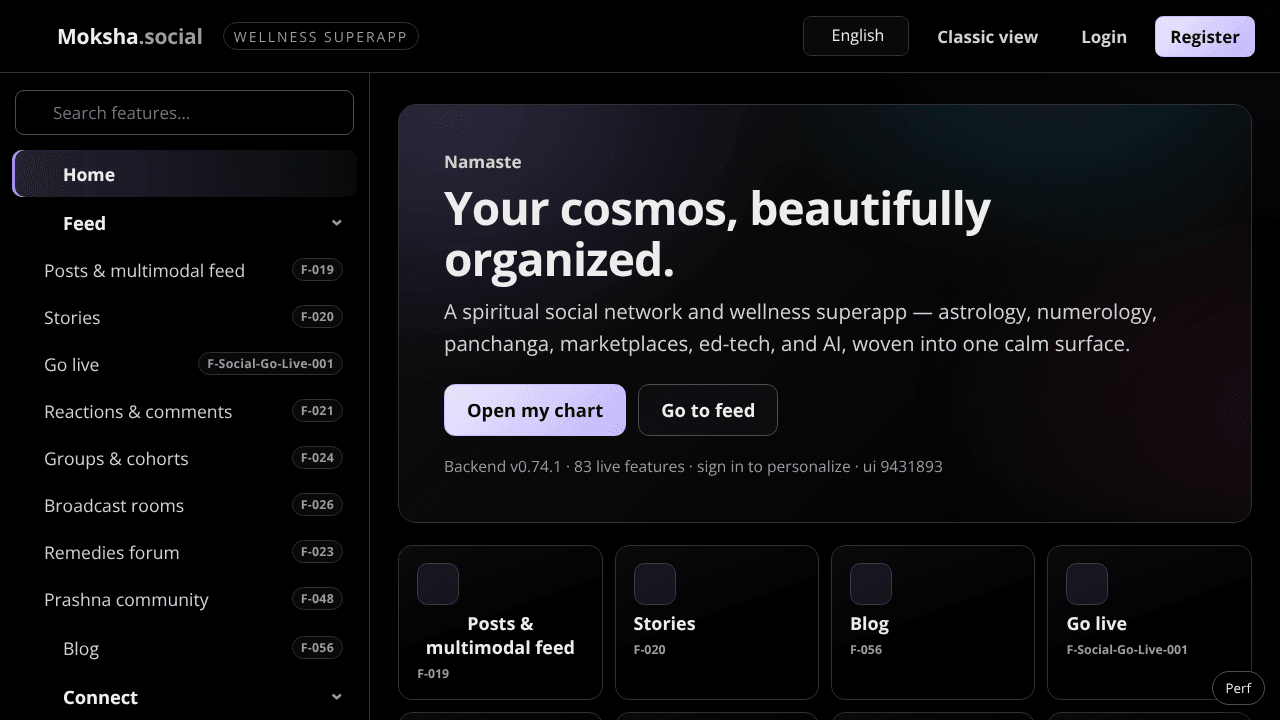Click the WELLNESS SUPERAPP badge
The image size is (1280, 720).
[321, 36]
